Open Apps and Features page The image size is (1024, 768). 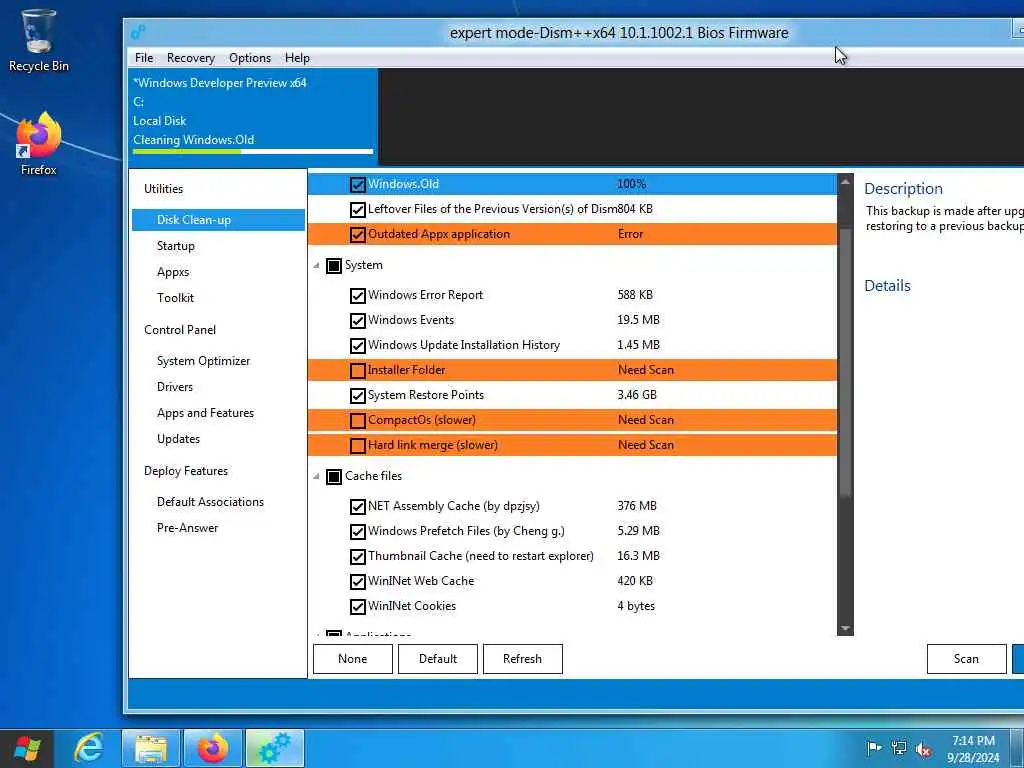205,413
